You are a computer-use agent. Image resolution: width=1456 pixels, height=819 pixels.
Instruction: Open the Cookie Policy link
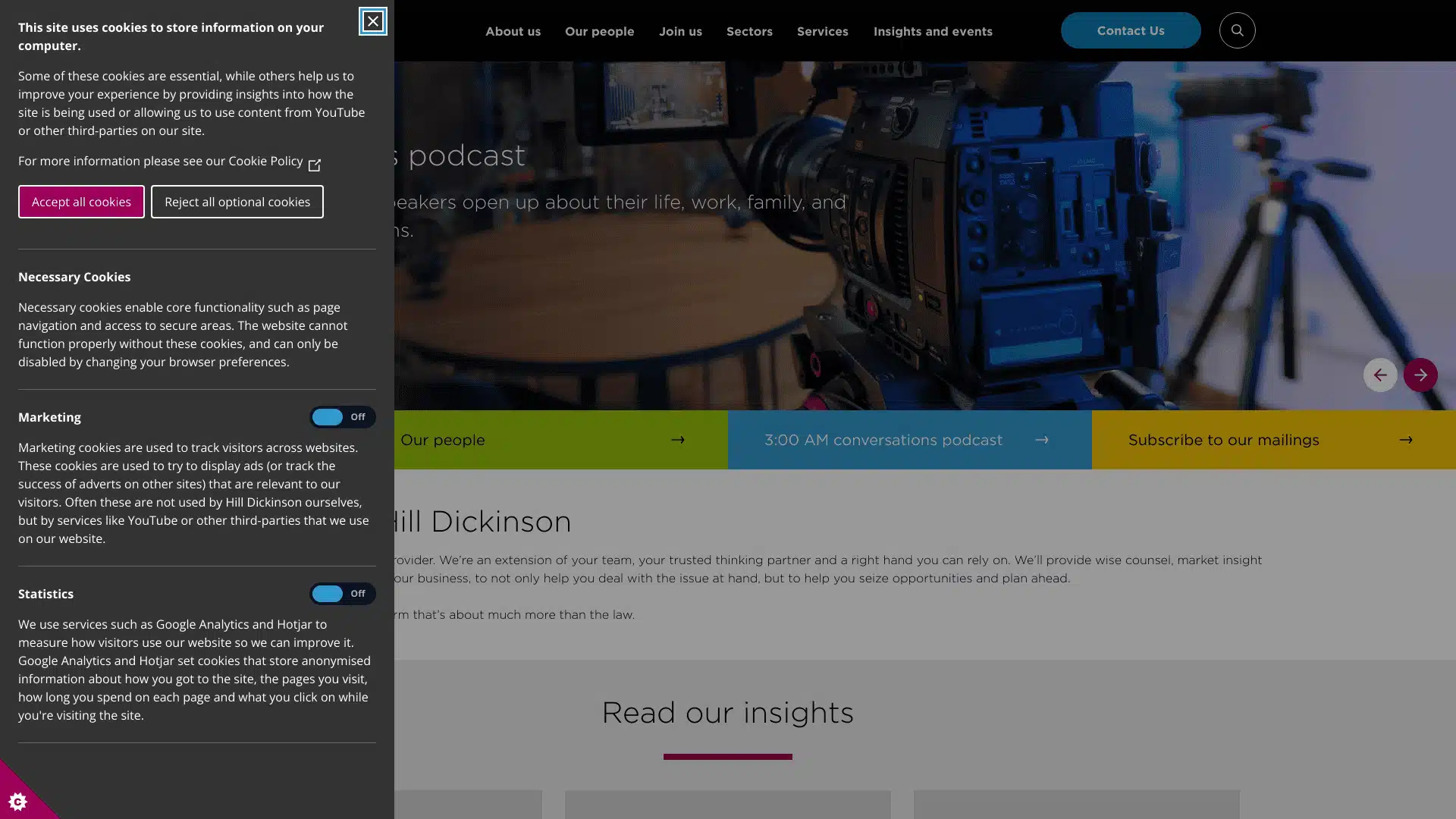click(265, 161)
